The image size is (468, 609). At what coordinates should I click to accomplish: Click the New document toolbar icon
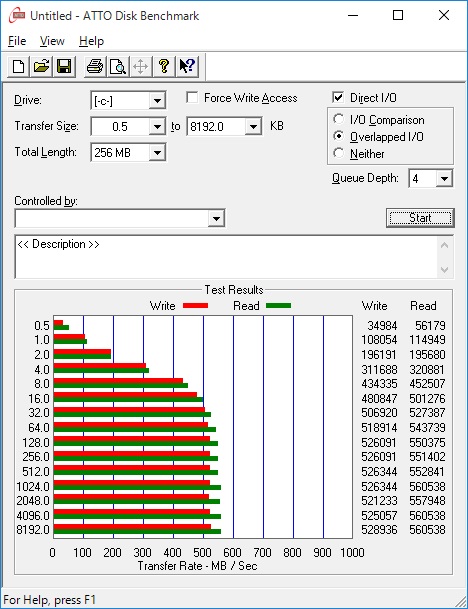18,66
